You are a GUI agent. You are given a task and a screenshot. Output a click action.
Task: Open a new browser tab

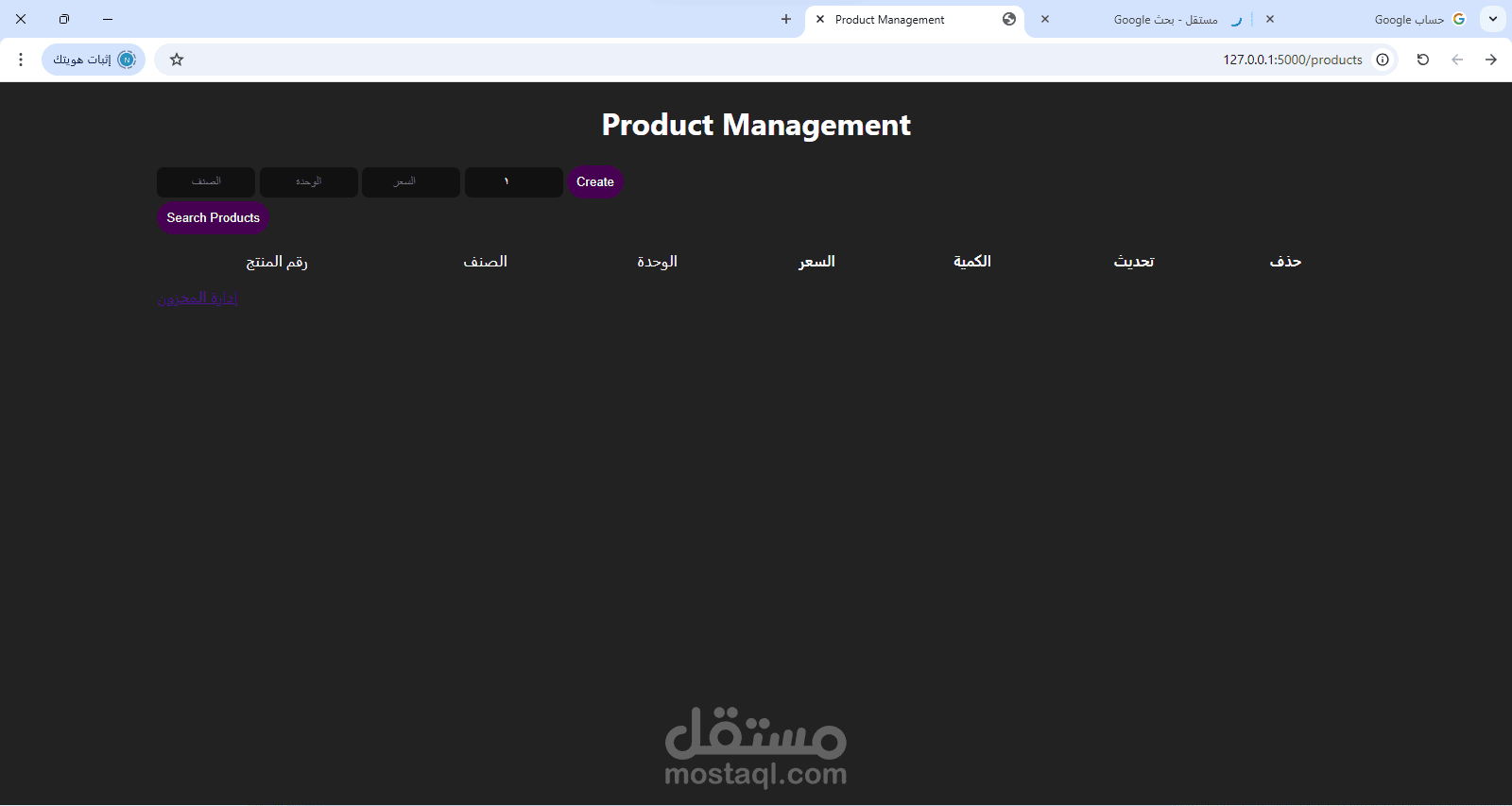(x=786, y=19)
